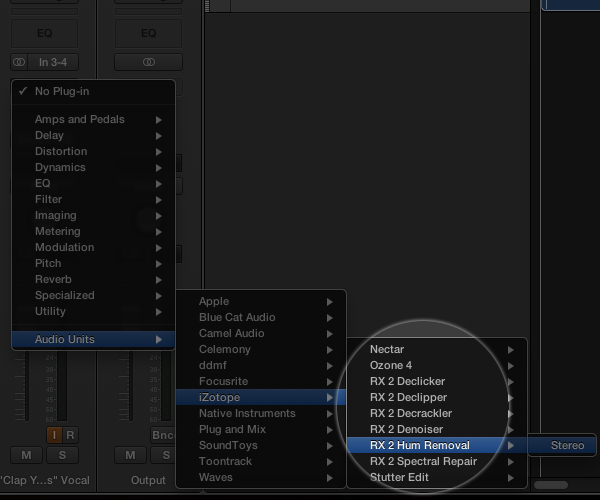This screenshot has height=500, width=600.
Task: Open the Dynamics submenu
Action: pos(93,168)
